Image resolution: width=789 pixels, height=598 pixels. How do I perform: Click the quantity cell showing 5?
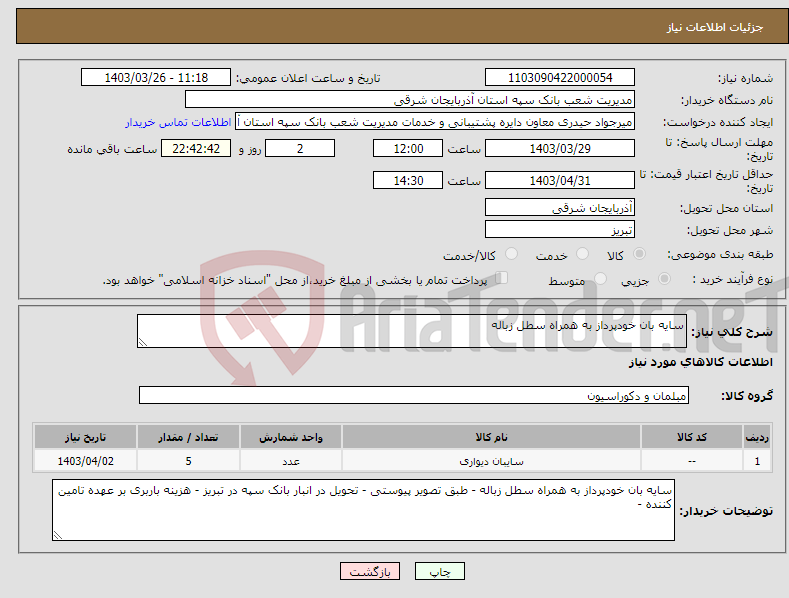point(188,461)
